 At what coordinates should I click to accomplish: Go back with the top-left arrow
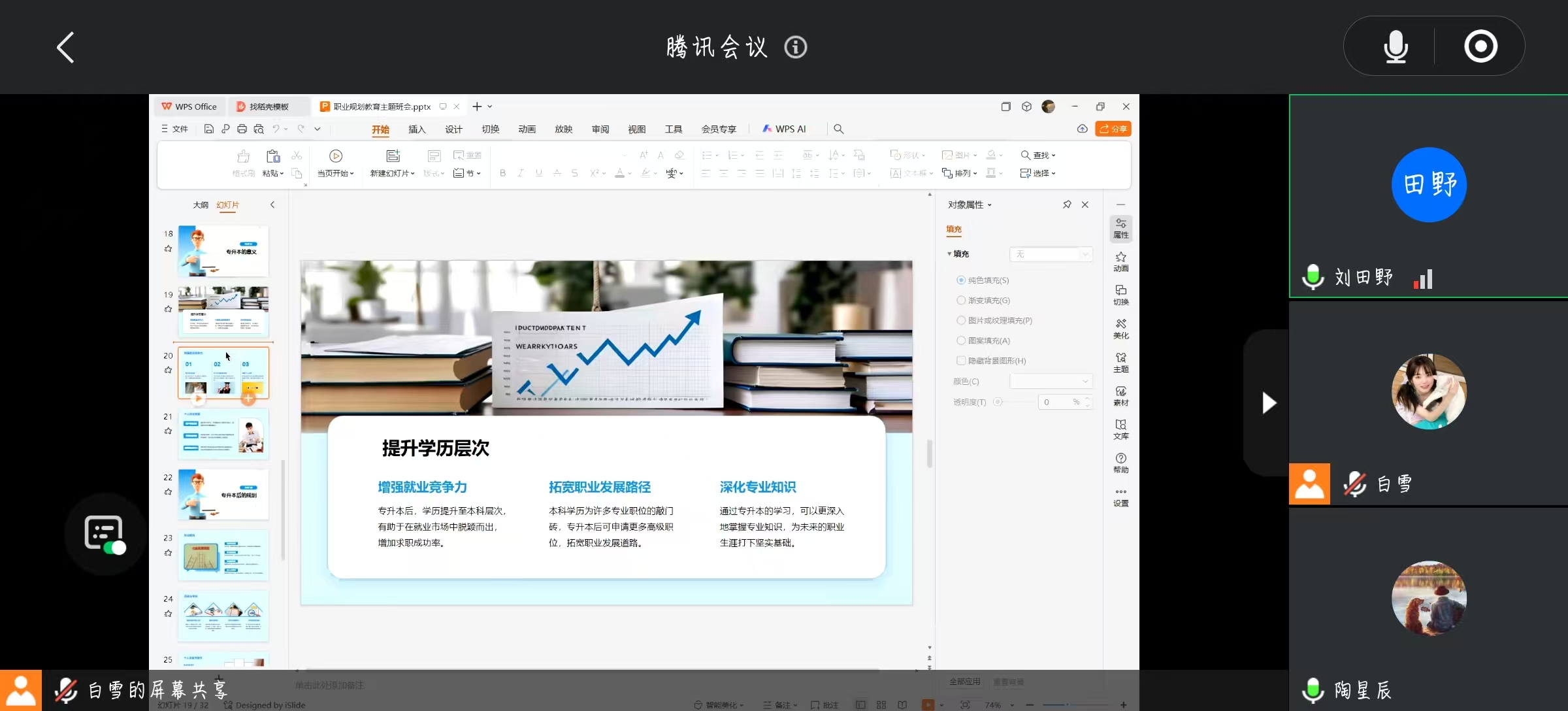tap(65, 47)
